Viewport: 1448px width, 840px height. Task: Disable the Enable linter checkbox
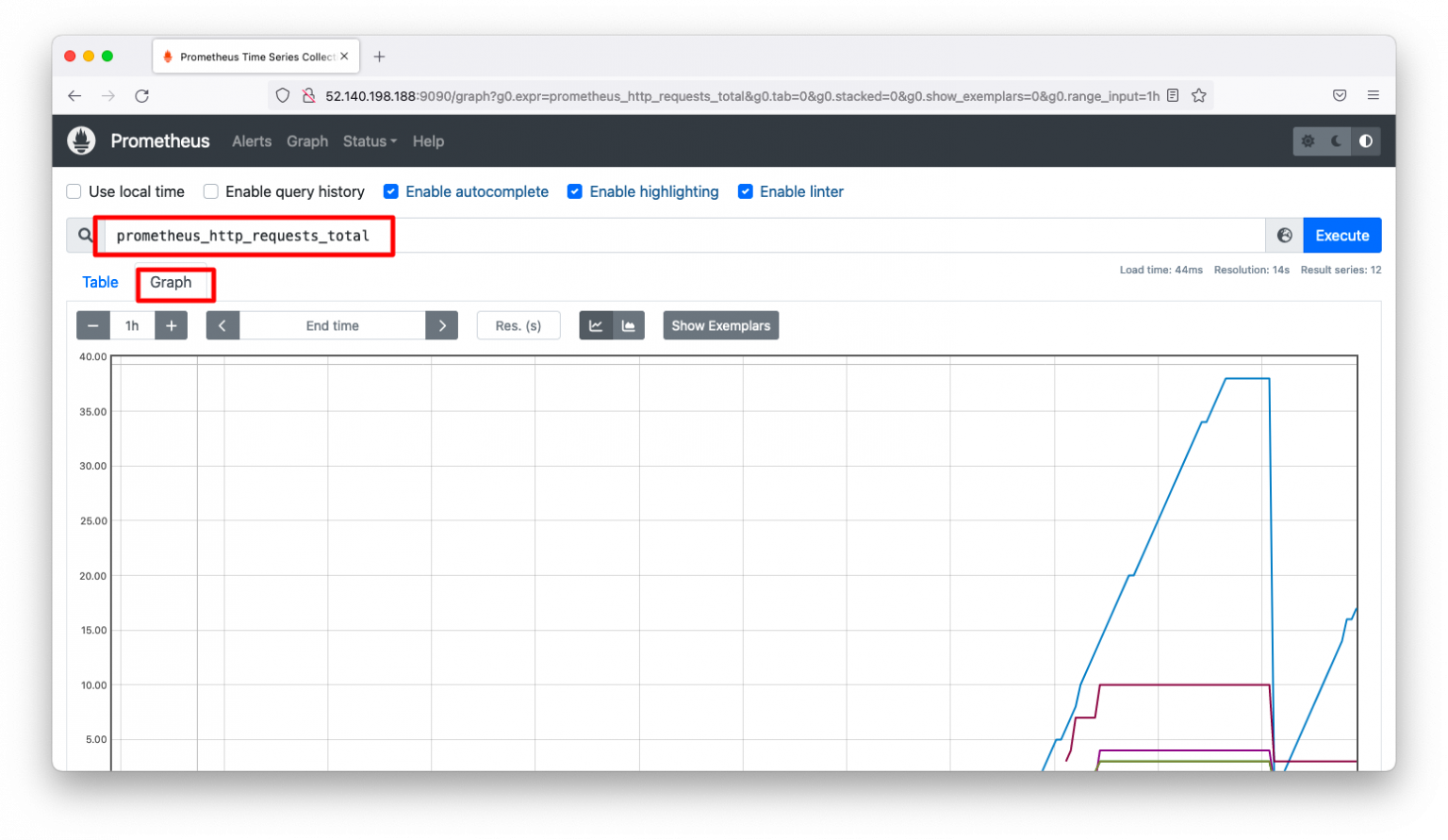click(746, 191)
